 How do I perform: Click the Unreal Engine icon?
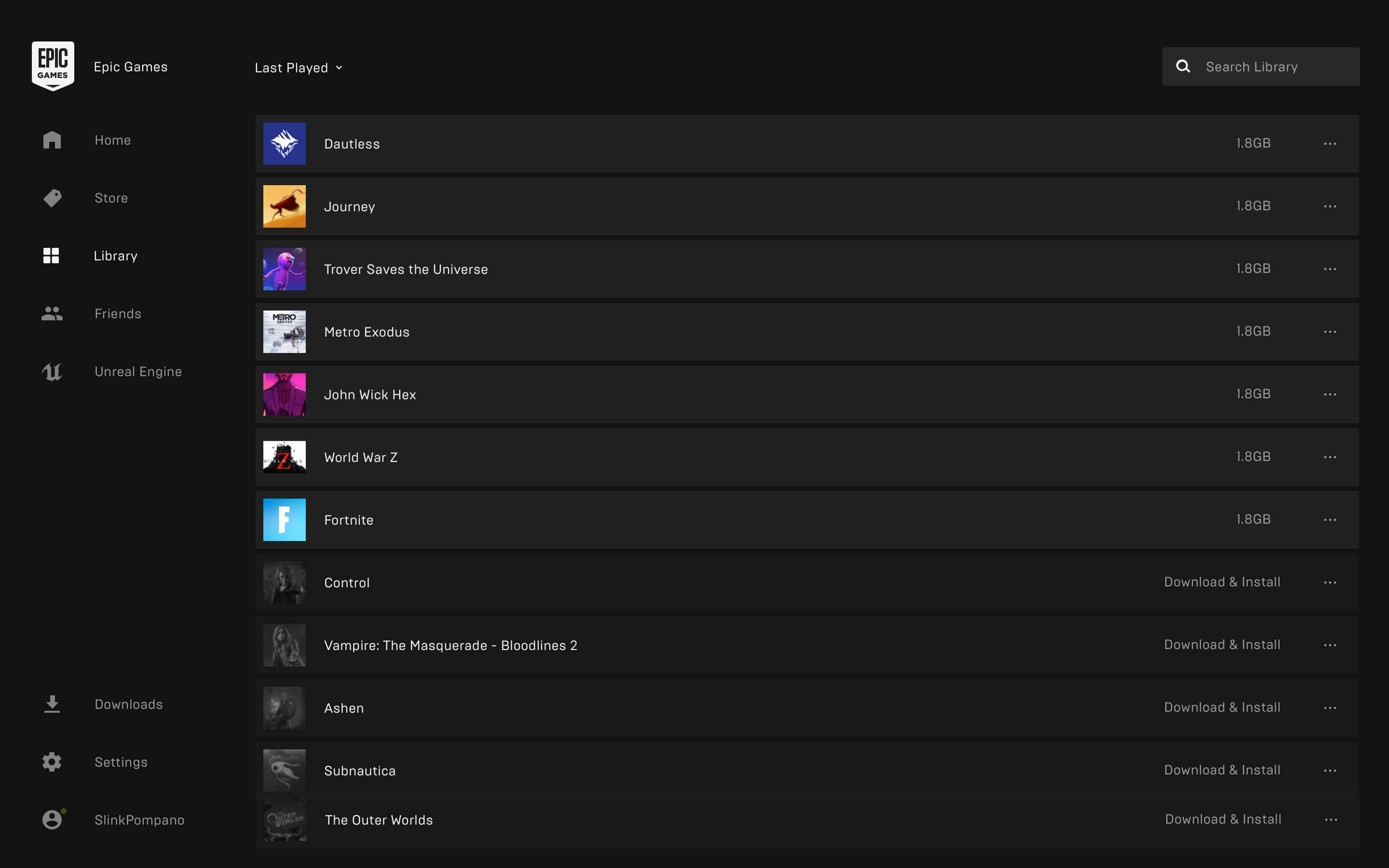(x=51, y=371)
